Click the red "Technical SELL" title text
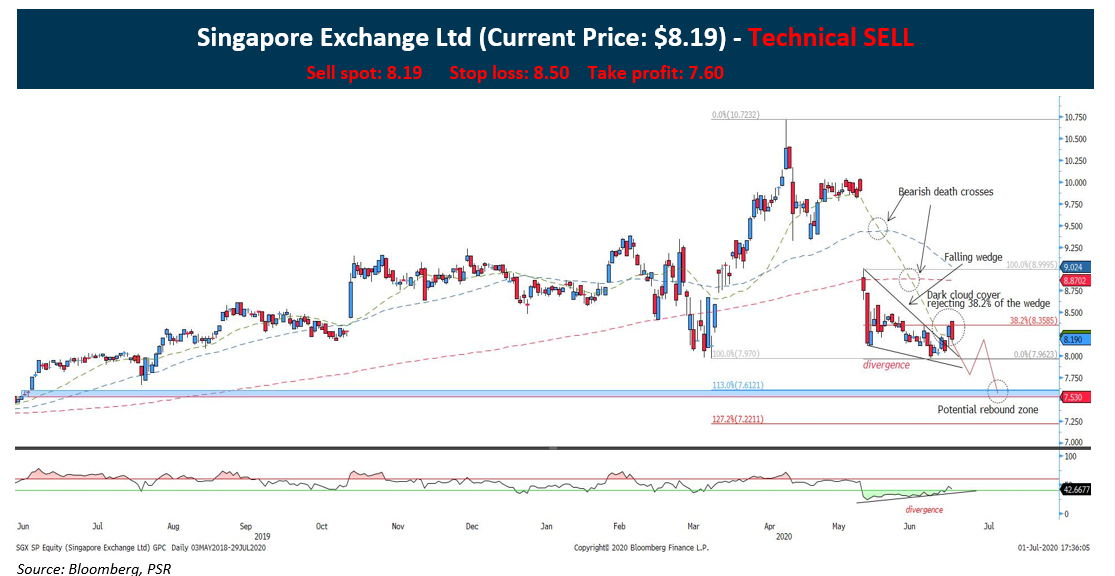 [831, 38]
